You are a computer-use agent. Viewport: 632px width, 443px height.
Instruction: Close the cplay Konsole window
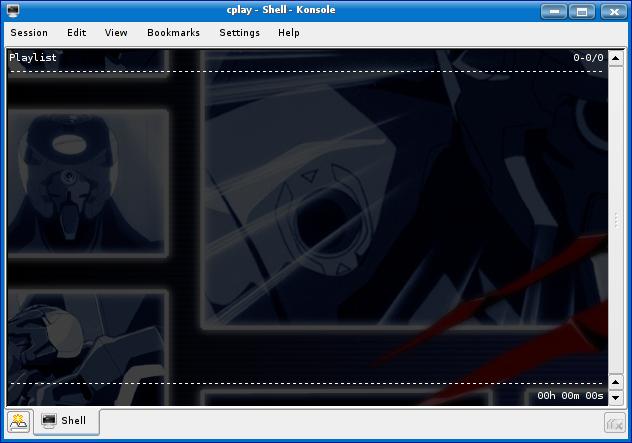click(611, 11)
